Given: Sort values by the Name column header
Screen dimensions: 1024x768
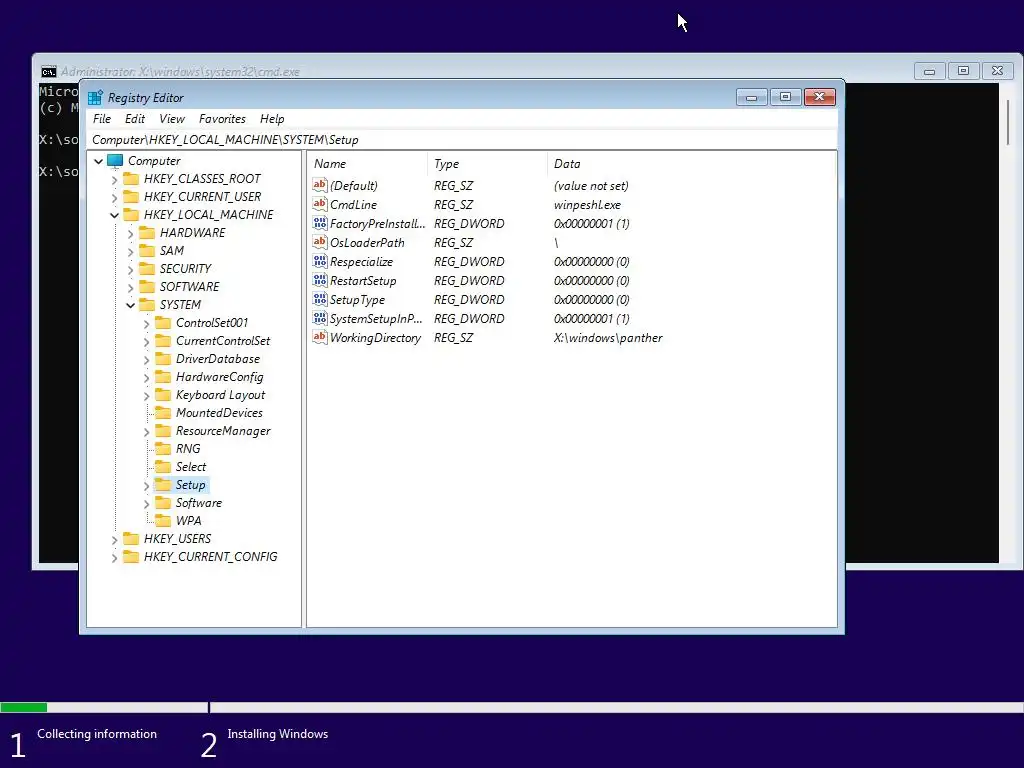Looking at the screenshot, I should coord(367,164).
